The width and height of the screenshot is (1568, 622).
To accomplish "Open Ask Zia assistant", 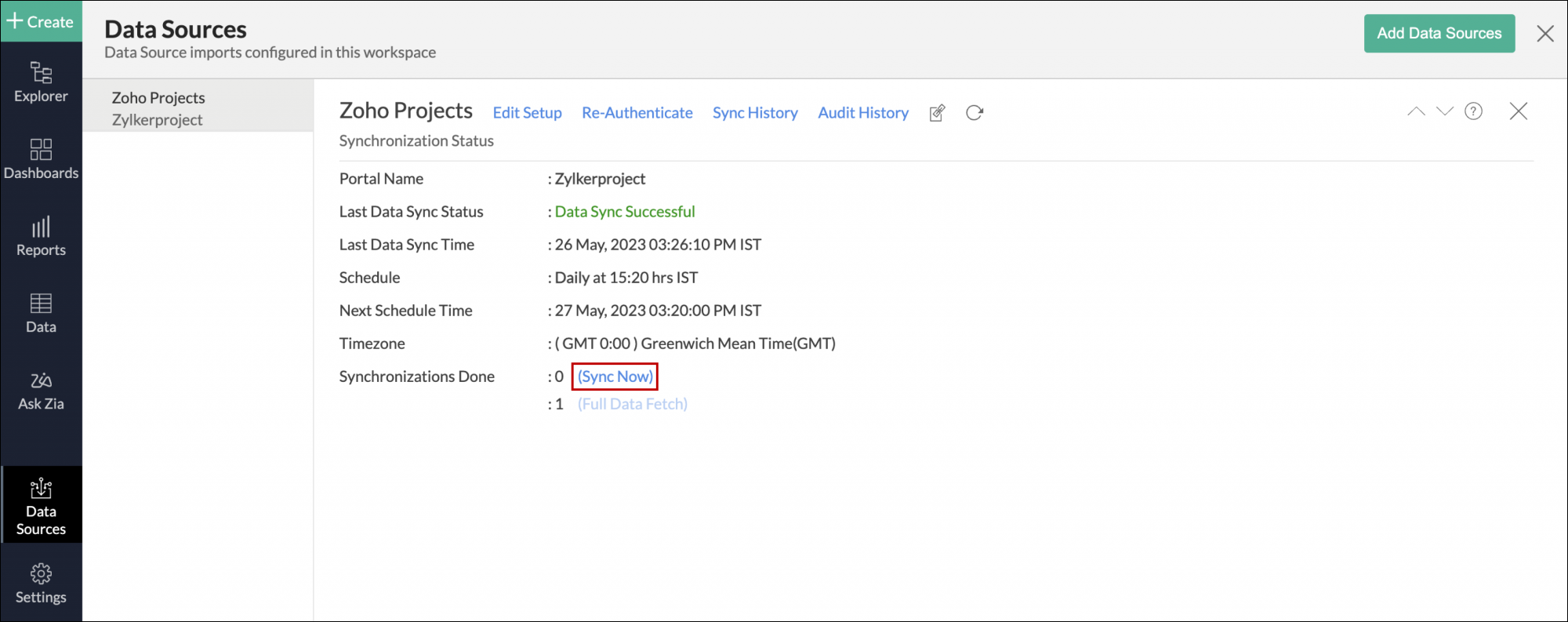I will 41,390.
